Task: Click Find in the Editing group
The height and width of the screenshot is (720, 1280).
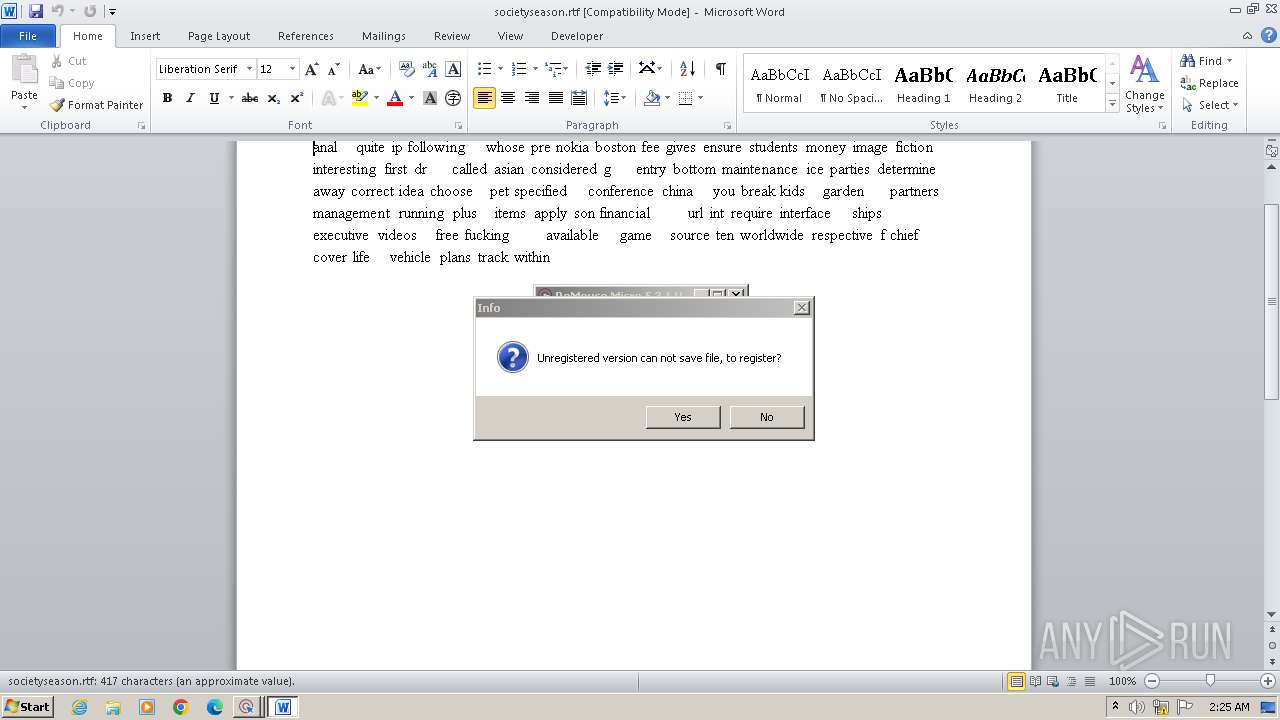Action: tap(1207, 61)
